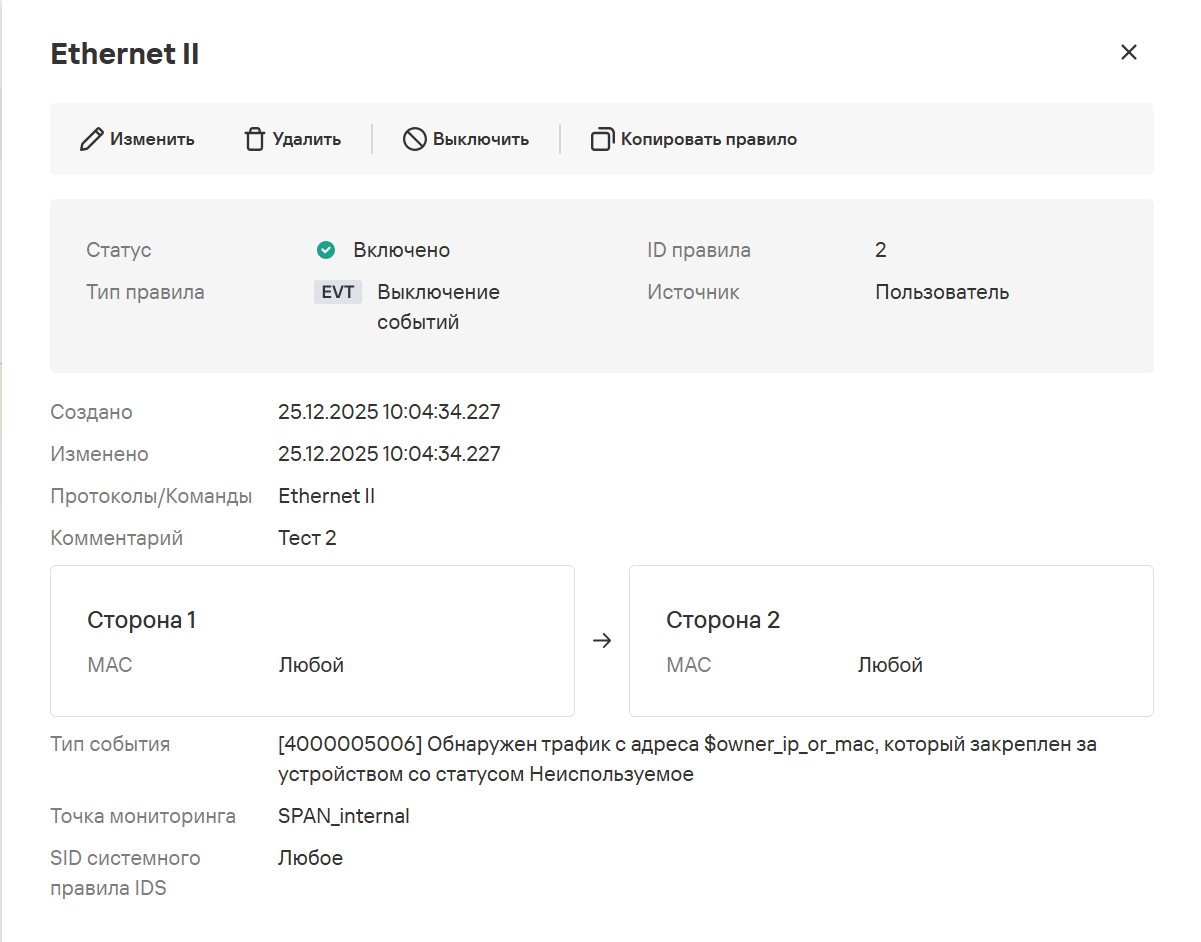1201x942 pixels.
Task: Click the green Включено status checkmark
Action: pyautogui.click(x=326, y=250)
